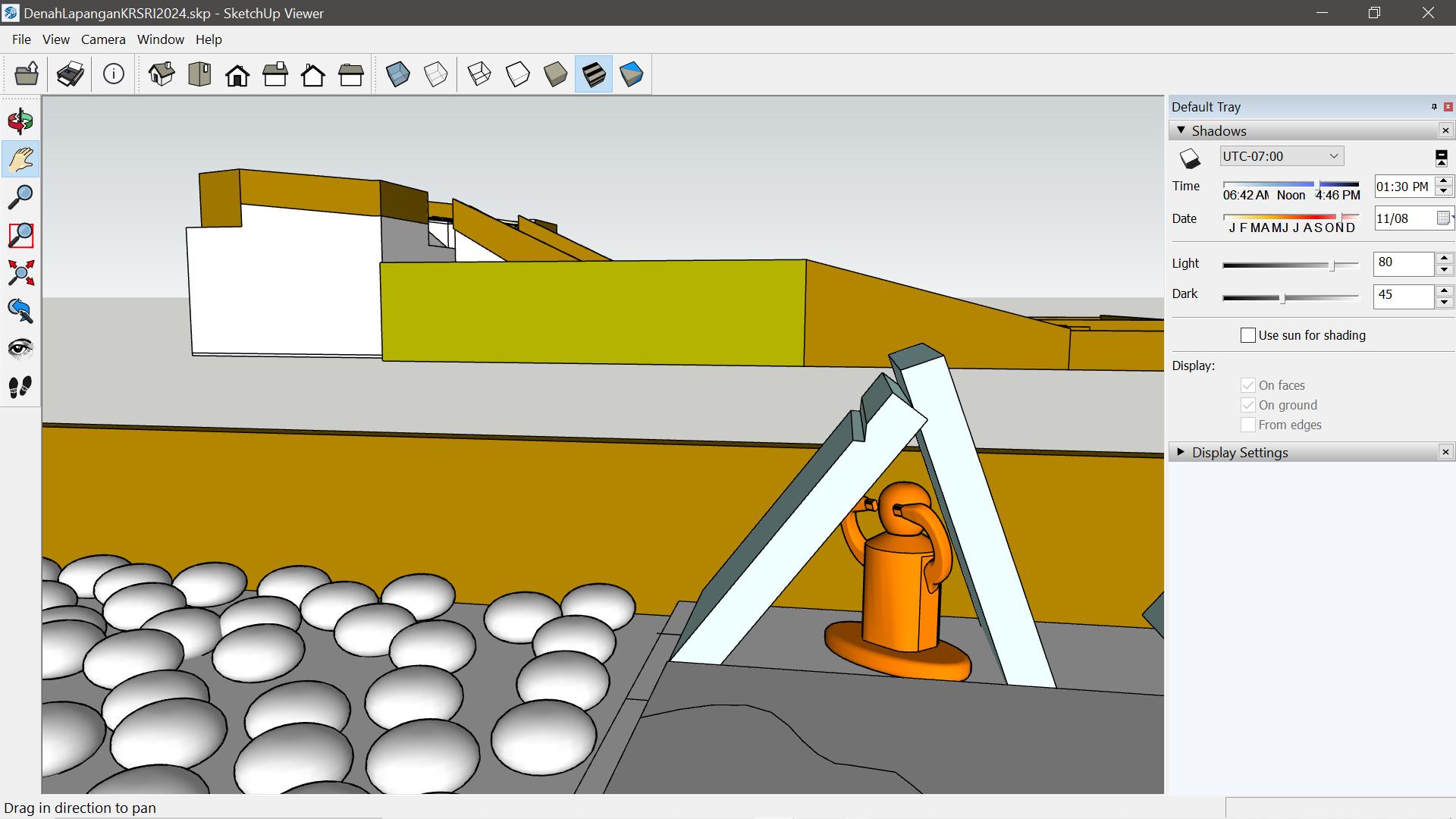Select the Look Around eye tool
The image size is (1456, 819).
20,349
